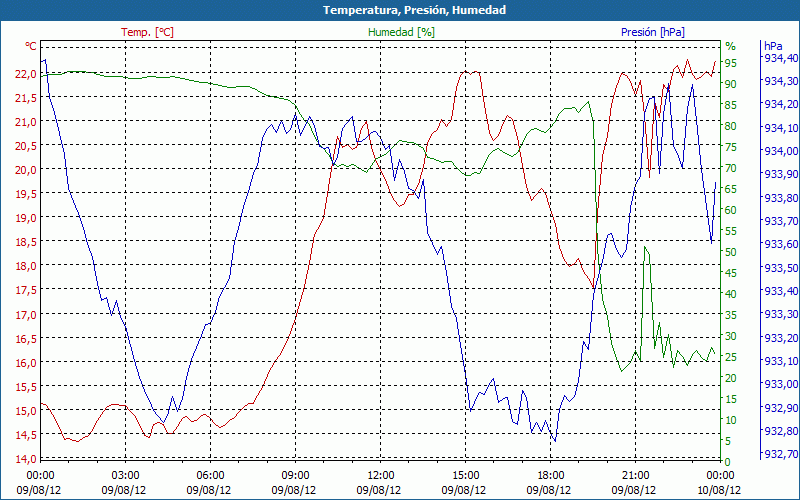Click humidity axis value 50
Viewport: 800px width, 500px height.
[731, 252]
